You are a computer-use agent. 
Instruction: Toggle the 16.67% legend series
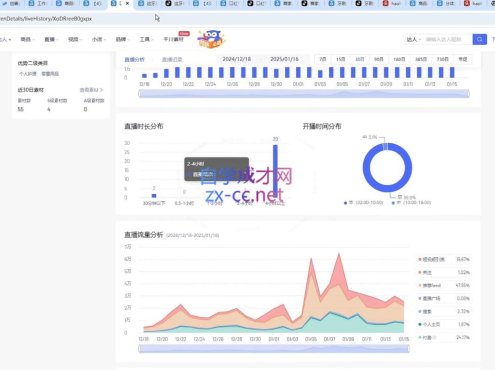pyautogui.click(x=444, y=259)
